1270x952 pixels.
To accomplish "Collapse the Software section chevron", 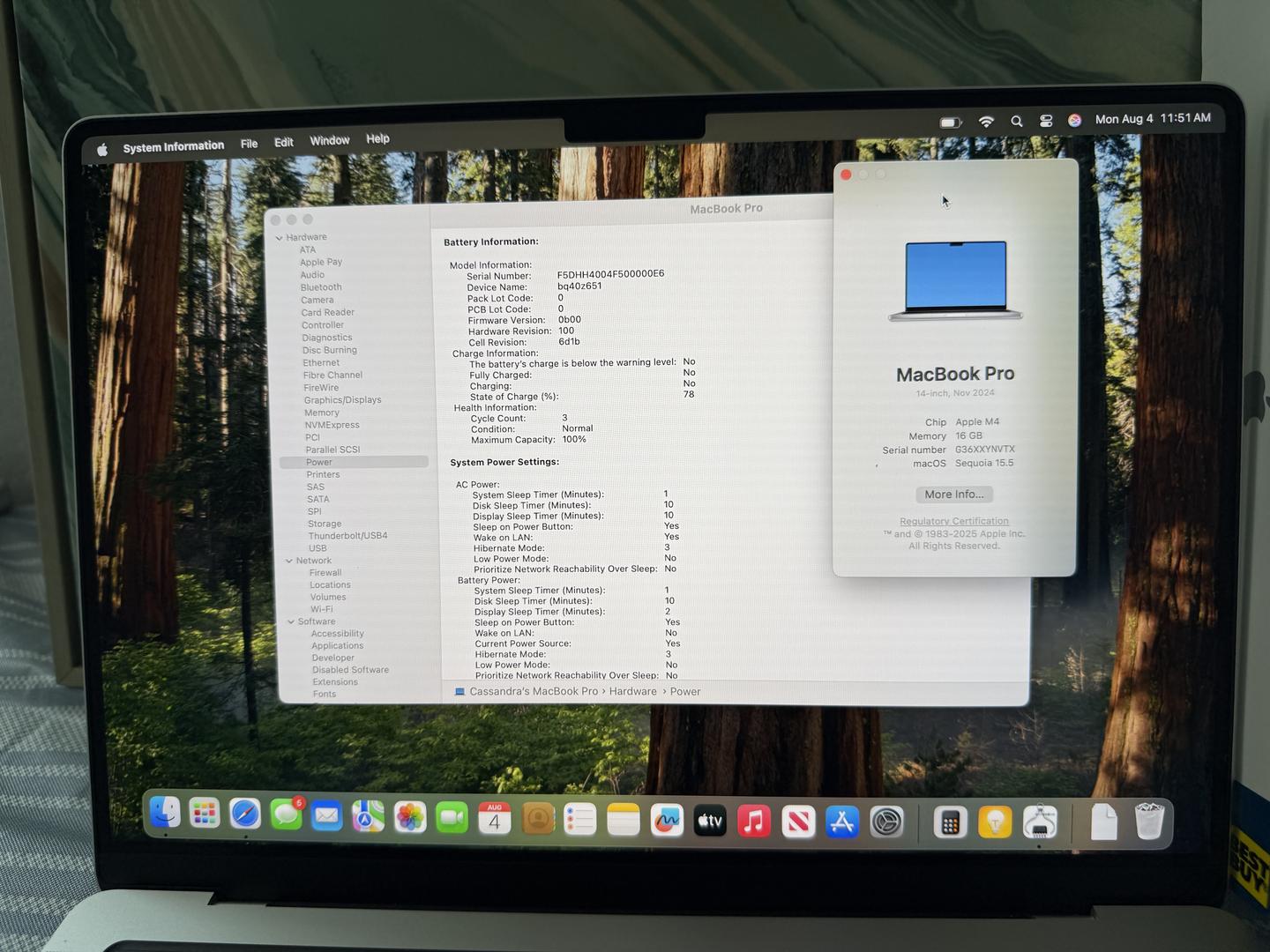I will 291,621.
